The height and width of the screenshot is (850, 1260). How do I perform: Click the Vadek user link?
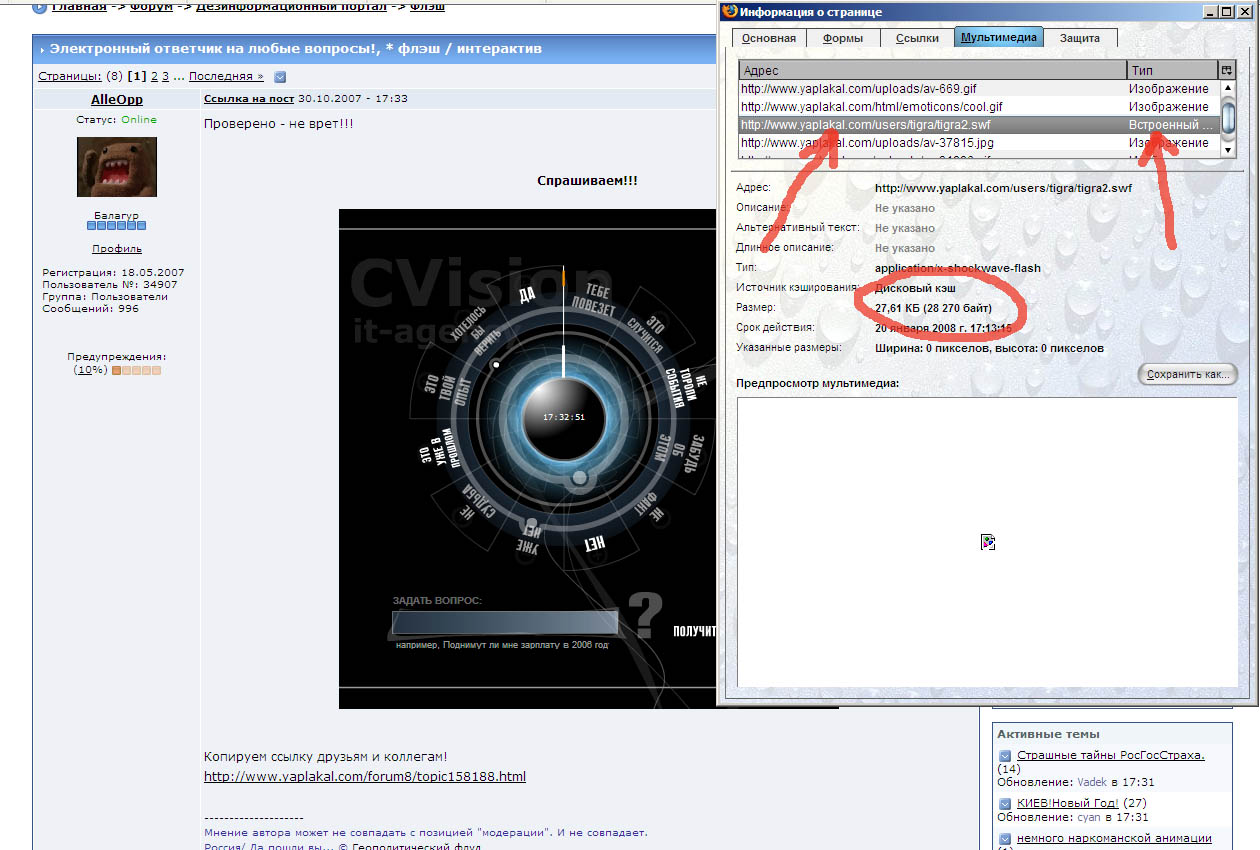[x=1093, y=783]
